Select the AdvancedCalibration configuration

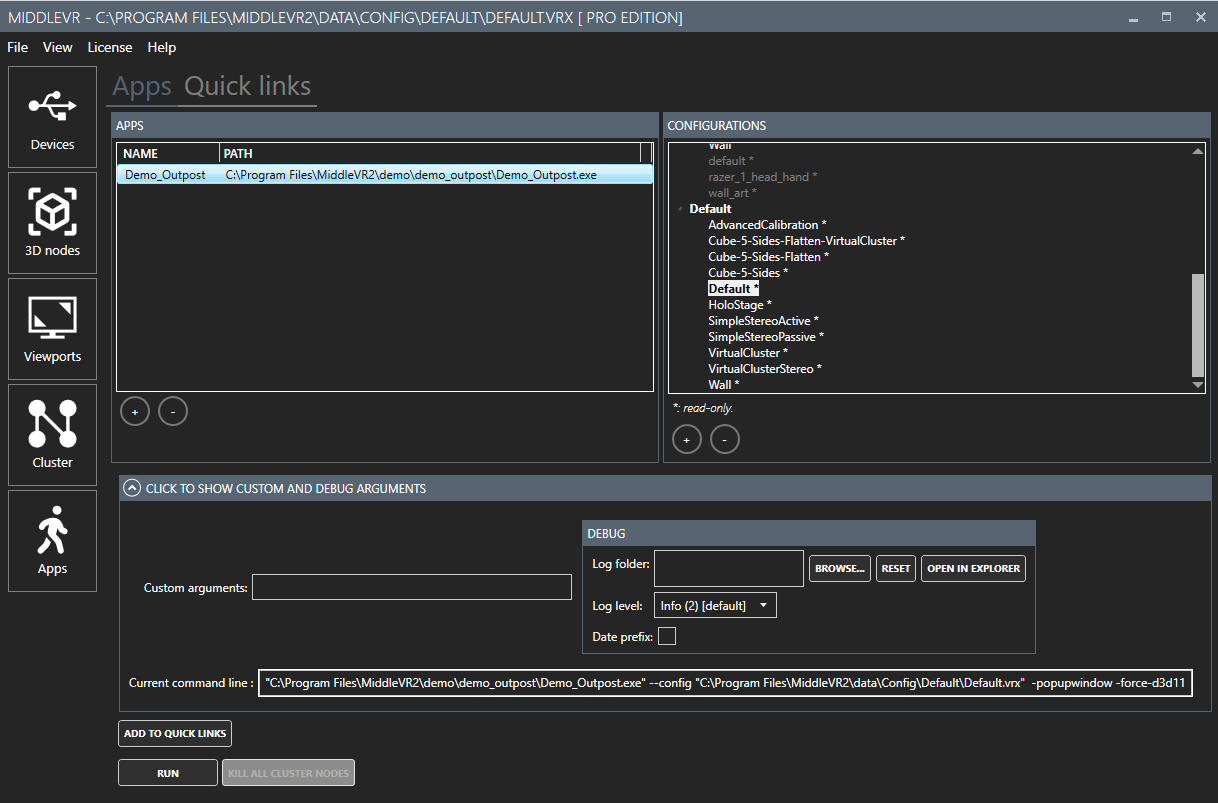767,225
